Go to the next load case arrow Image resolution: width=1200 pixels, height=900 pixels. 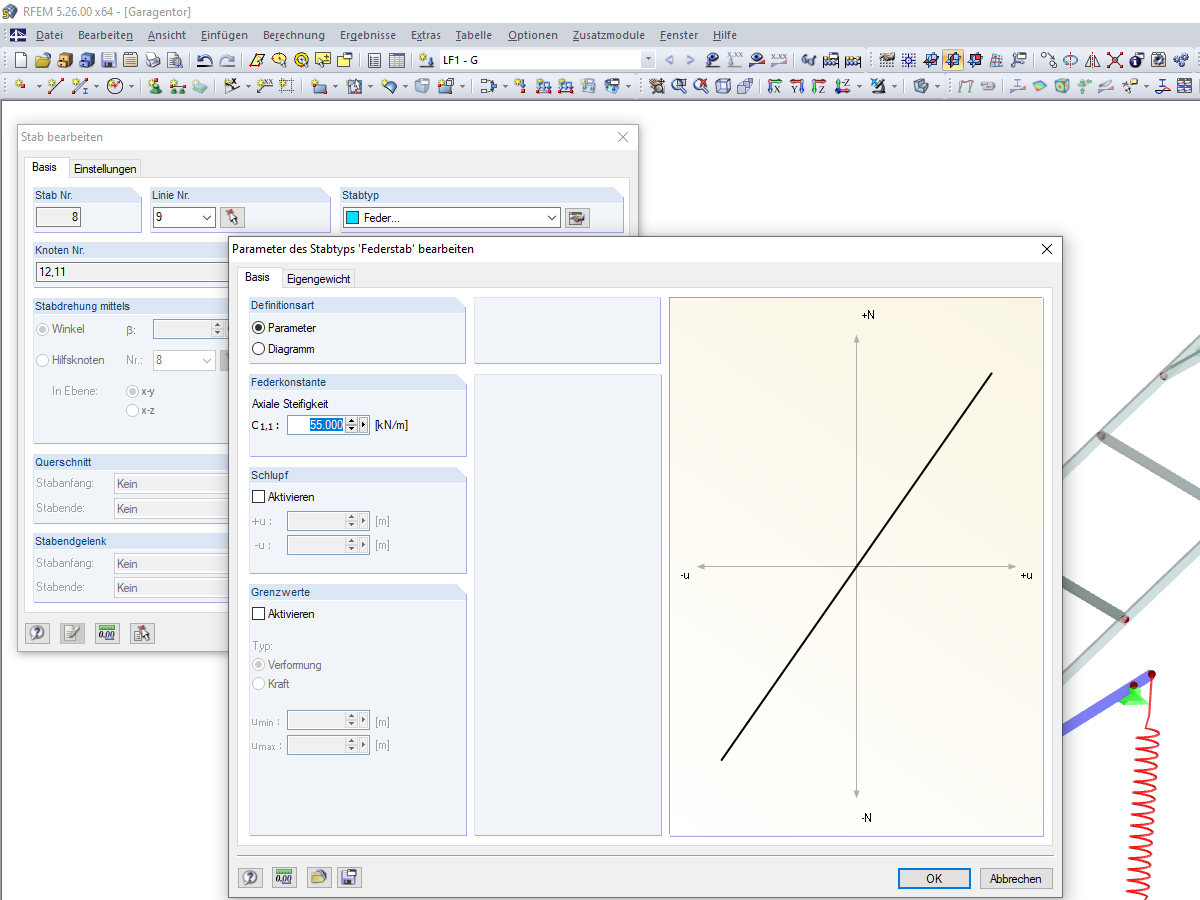(690, 60)
